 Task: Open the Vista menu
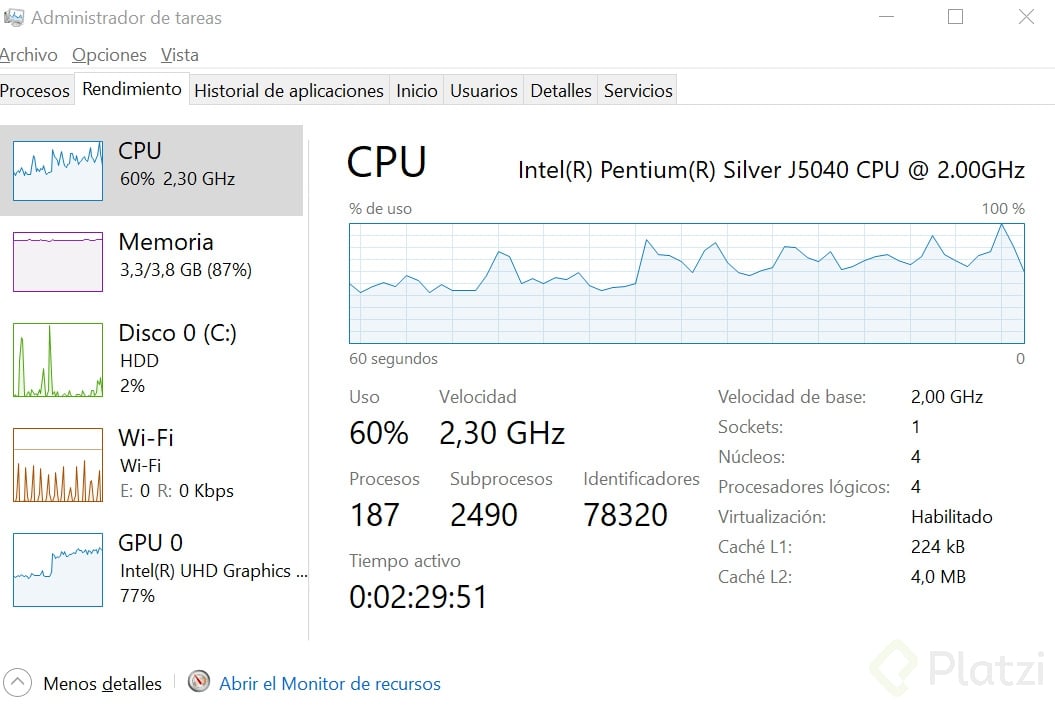(180, 55)
